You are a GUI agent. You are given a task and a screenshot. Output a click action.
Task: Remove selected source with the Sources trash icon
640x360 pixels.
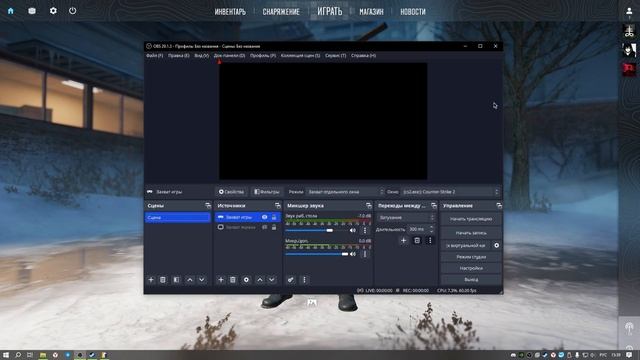[233, 280]
